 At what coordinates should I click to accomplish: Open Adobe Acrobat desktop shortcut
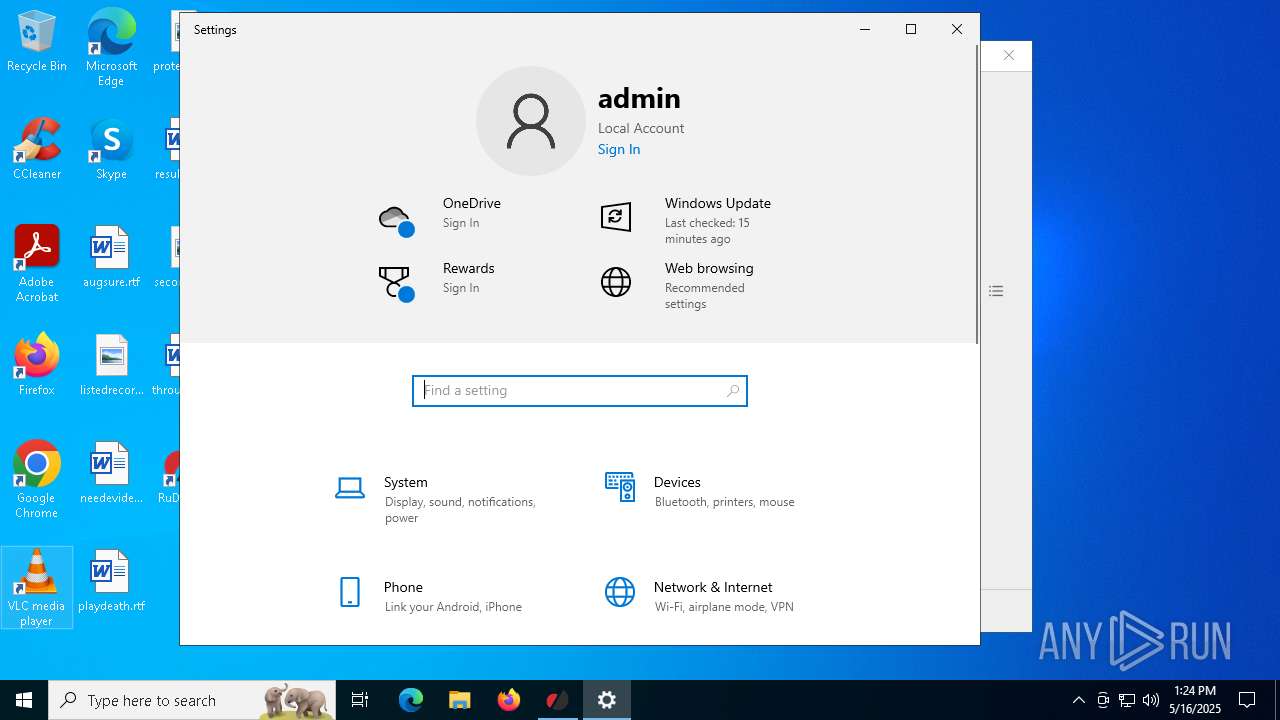click(37, 264)
